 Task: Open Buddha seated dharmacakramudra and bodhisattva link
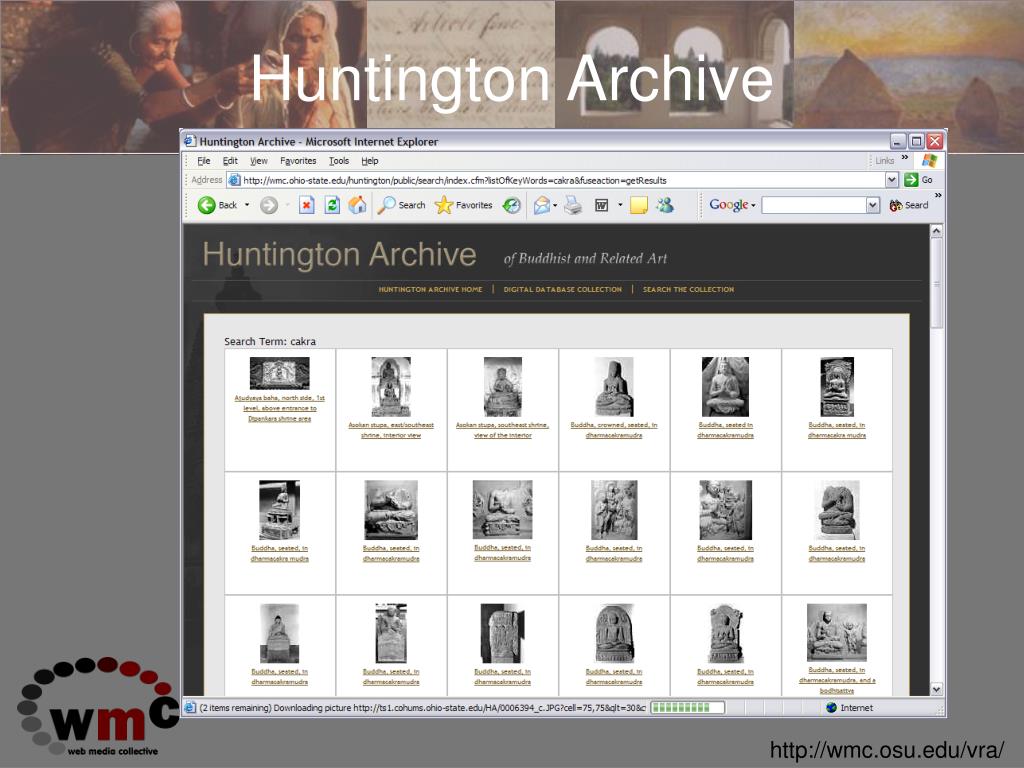pyautogui.click(x=837, y=680)
